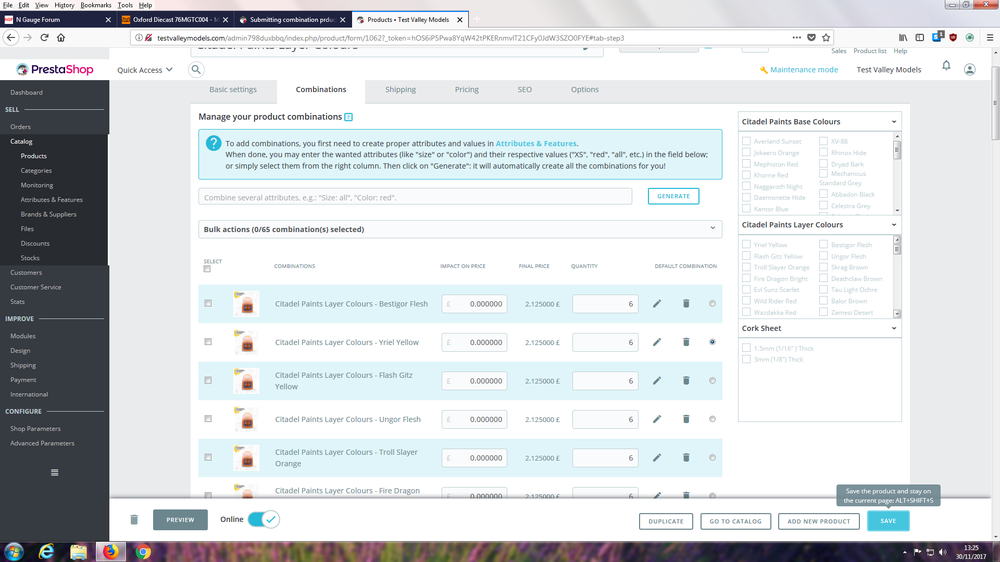Click the combine attributes input field
This screenshot has width=1000, height=562.
[x=415, y=197]
